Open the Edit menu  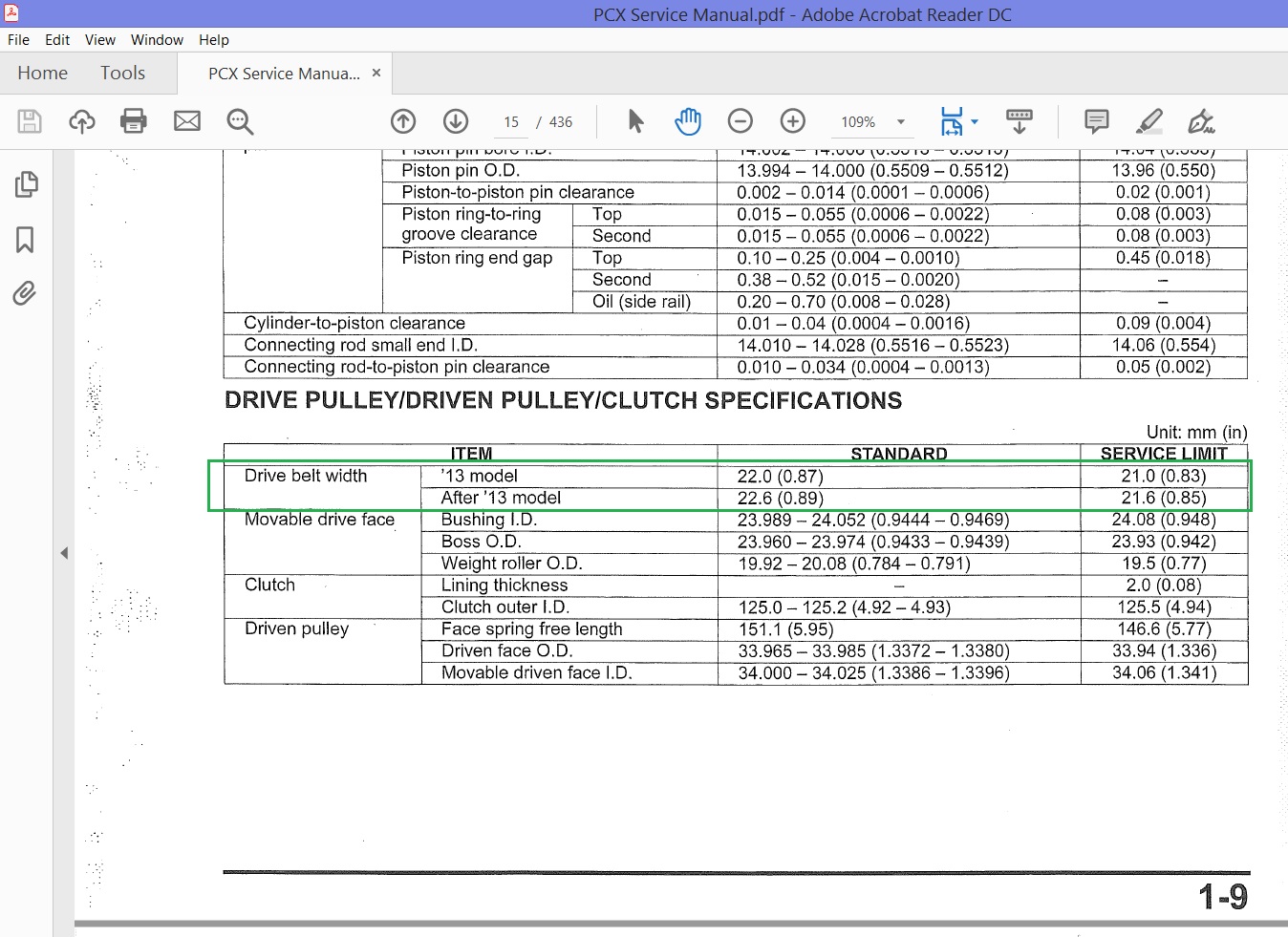click(57, 40)
